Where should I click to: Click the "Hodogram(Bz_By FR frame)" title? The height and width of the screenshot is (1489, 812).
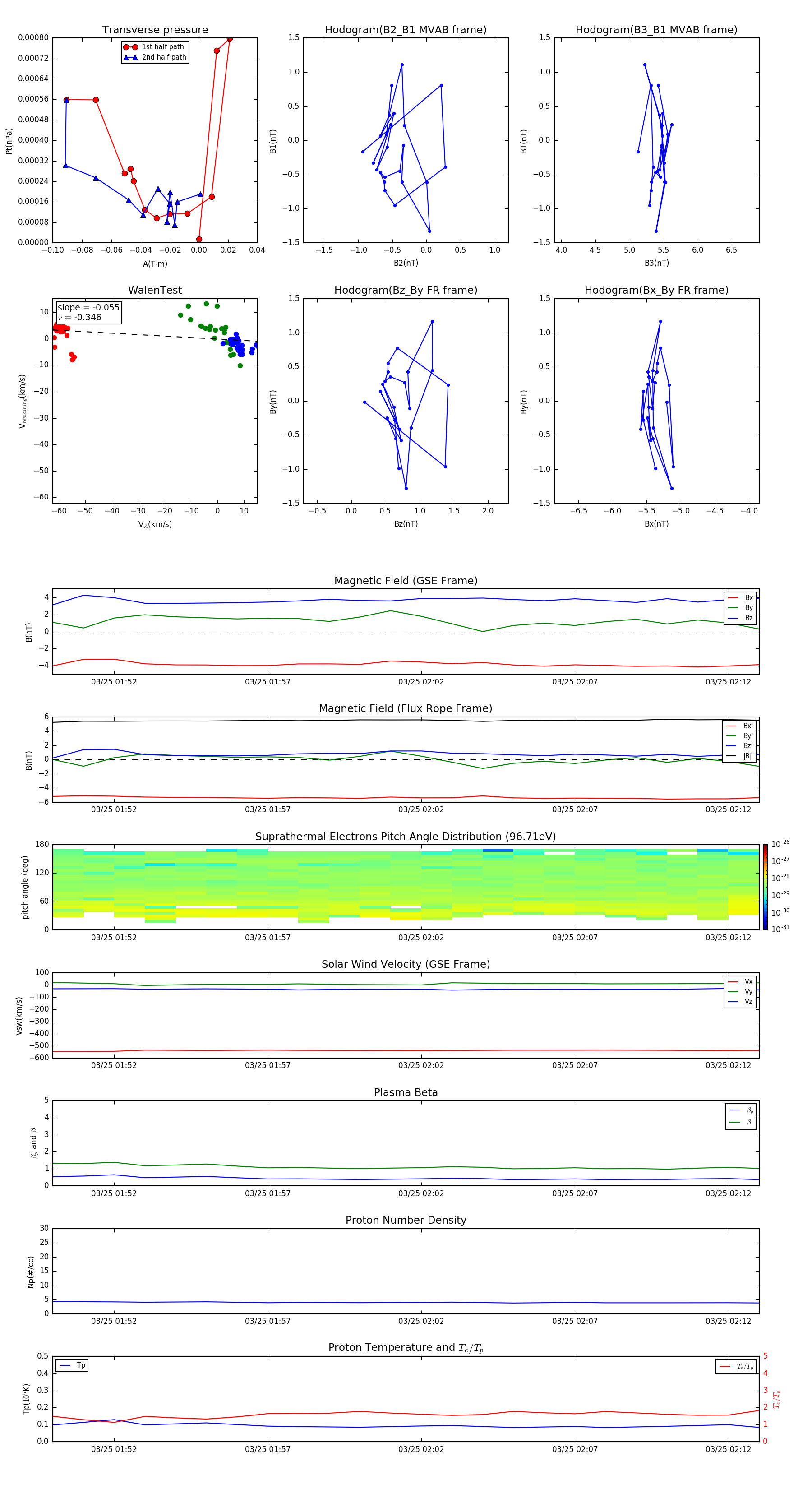[x=406, y=290]
